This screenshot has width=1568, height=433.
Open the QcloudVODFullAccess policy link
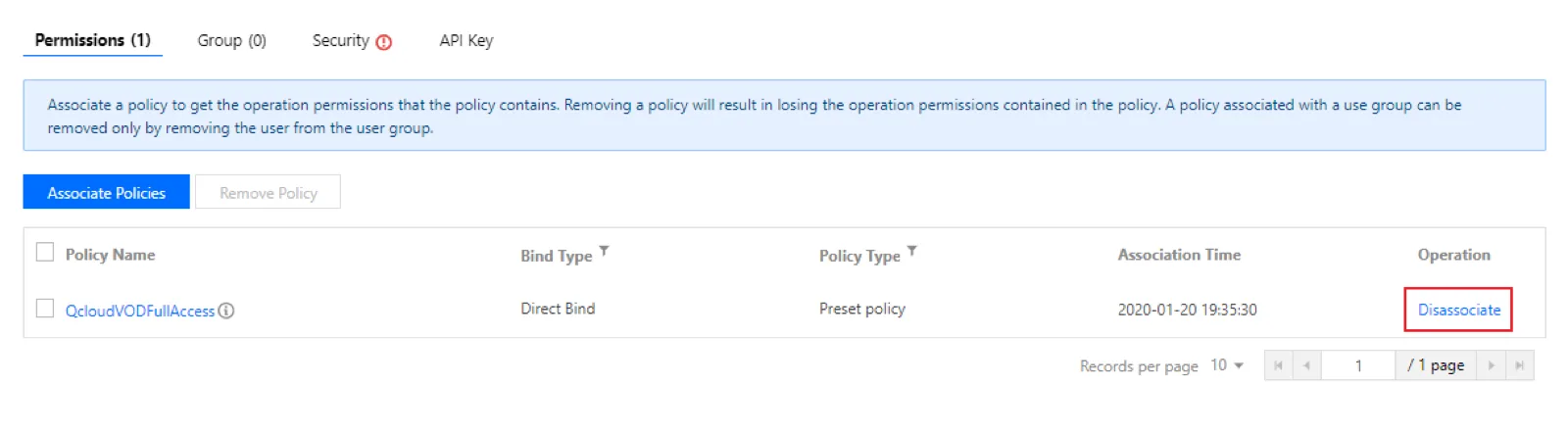[x=140, y=311]
